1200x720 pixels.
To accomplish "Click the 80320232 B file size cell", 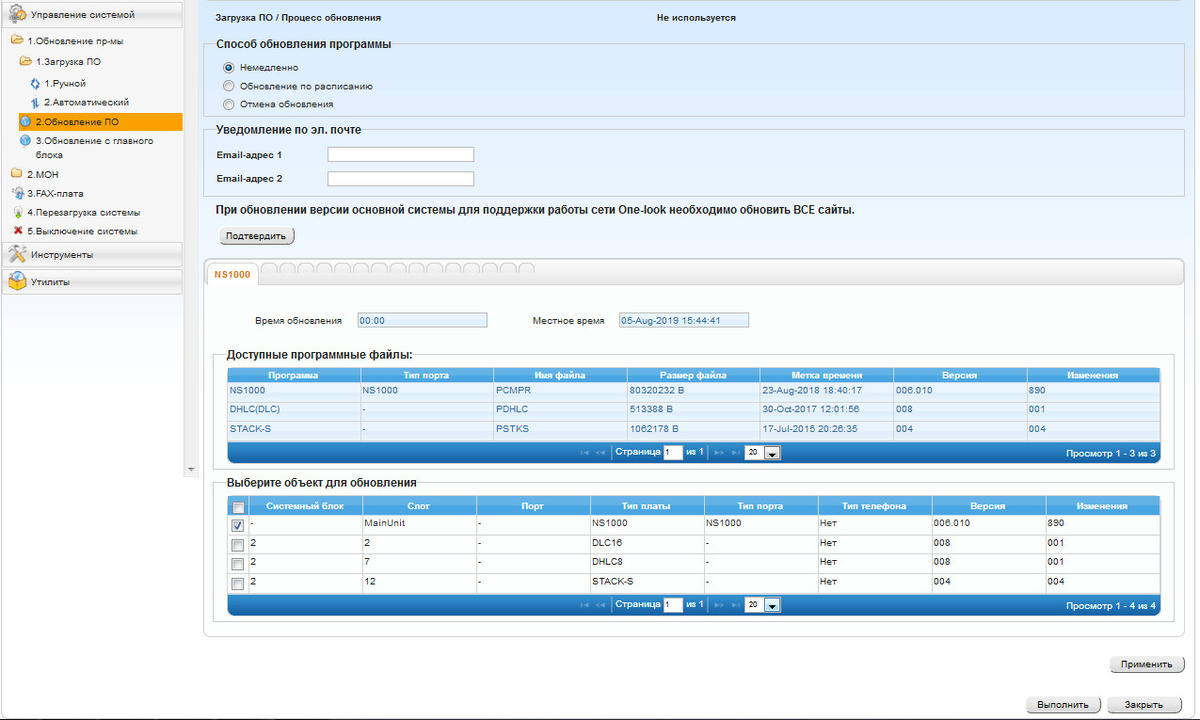I will click(694, 391).
